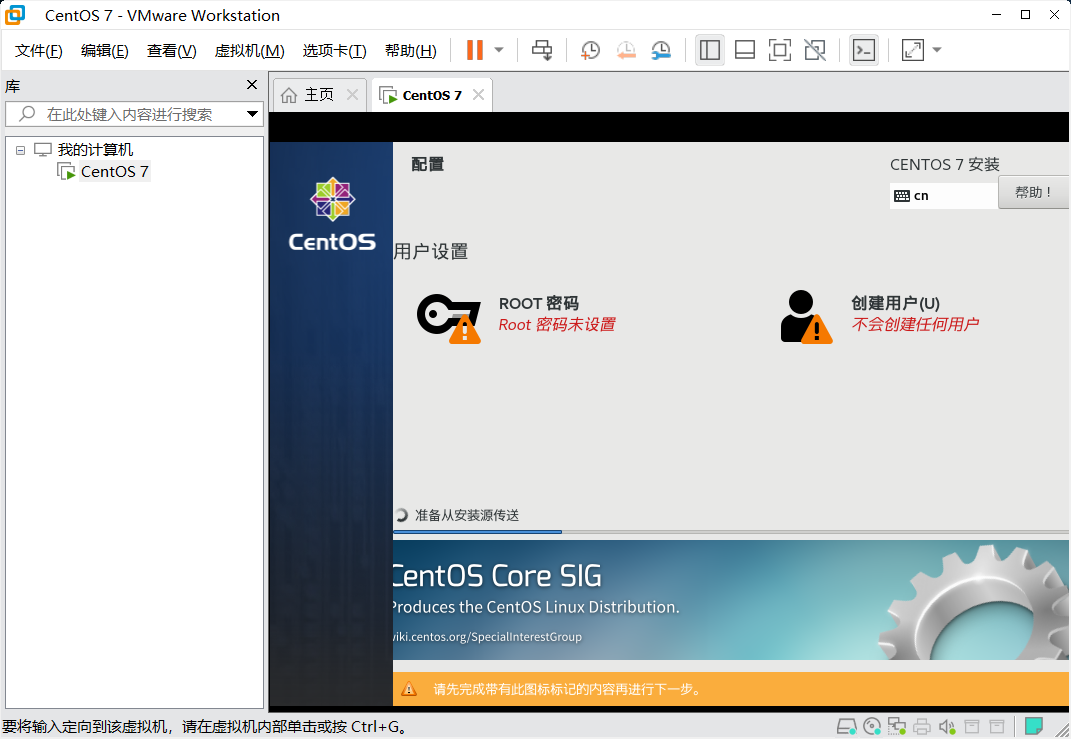Click the orange warning message bar
The image size is (1071, 739).
click(731, 689)
